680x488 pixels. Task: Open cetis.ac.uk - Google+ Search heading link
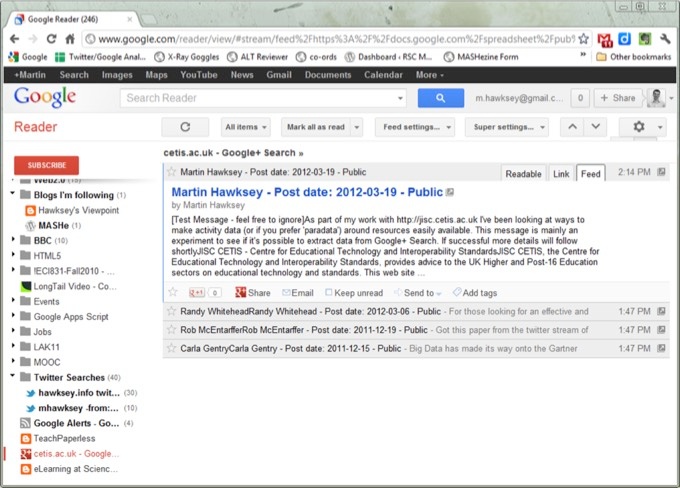[x=233, y=153]
